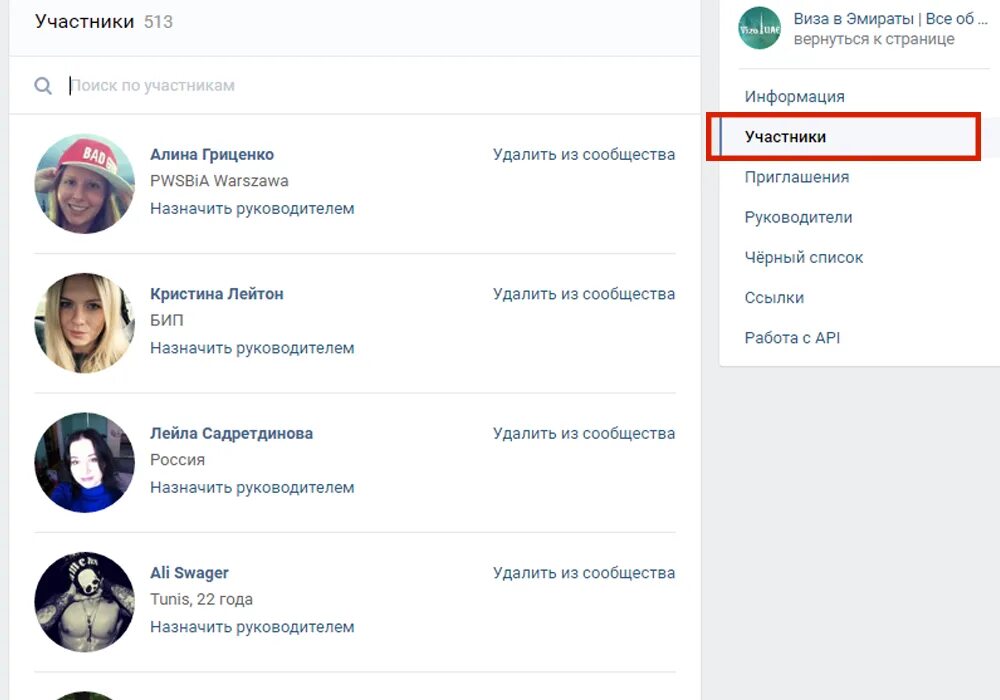Open the Руководители section
The width and height of the screenshot is (1000, 700).
[798, 217]
